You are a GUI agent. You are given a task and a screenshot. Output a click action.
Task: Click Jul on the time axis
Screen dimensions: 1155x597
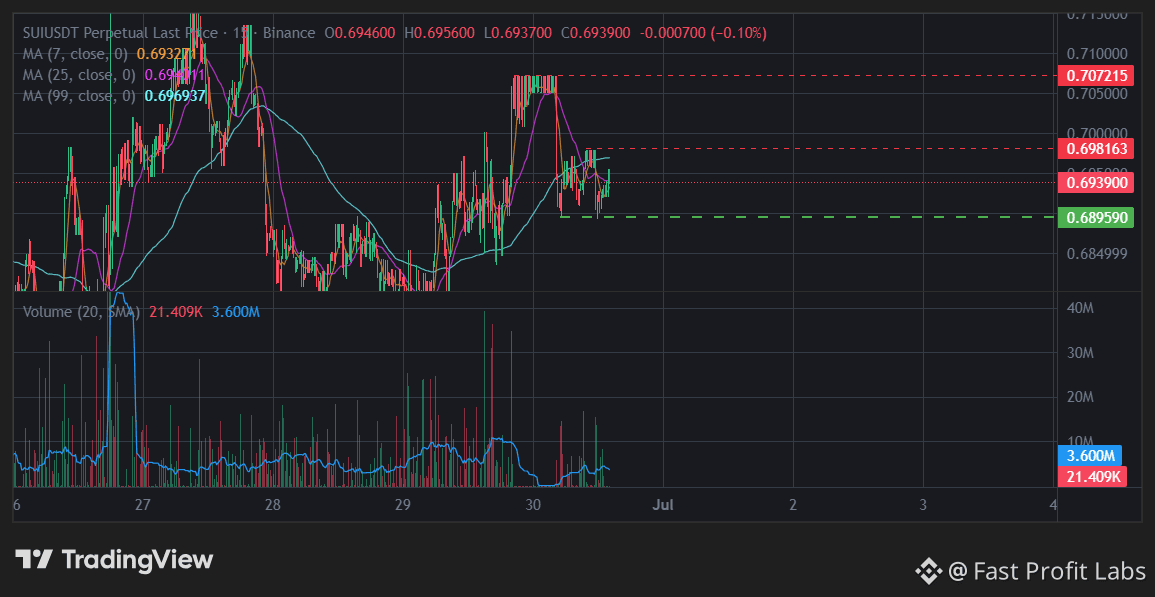664,506
